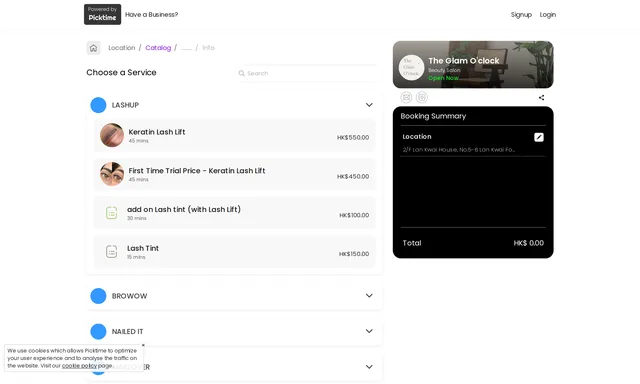Click the HK$450.00 price
This screenshot has height=384, width=640.
[x=353, y=176]
